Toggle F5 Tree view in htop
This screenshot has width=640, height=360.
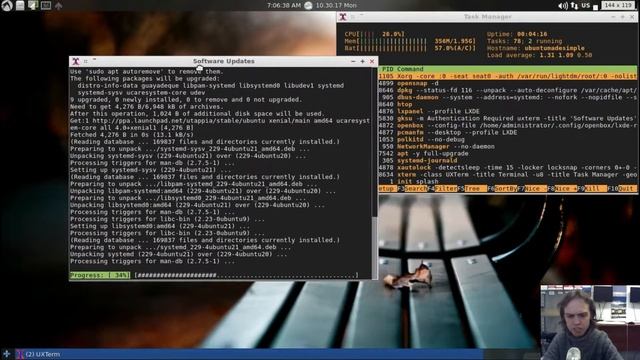pos(472,189)
